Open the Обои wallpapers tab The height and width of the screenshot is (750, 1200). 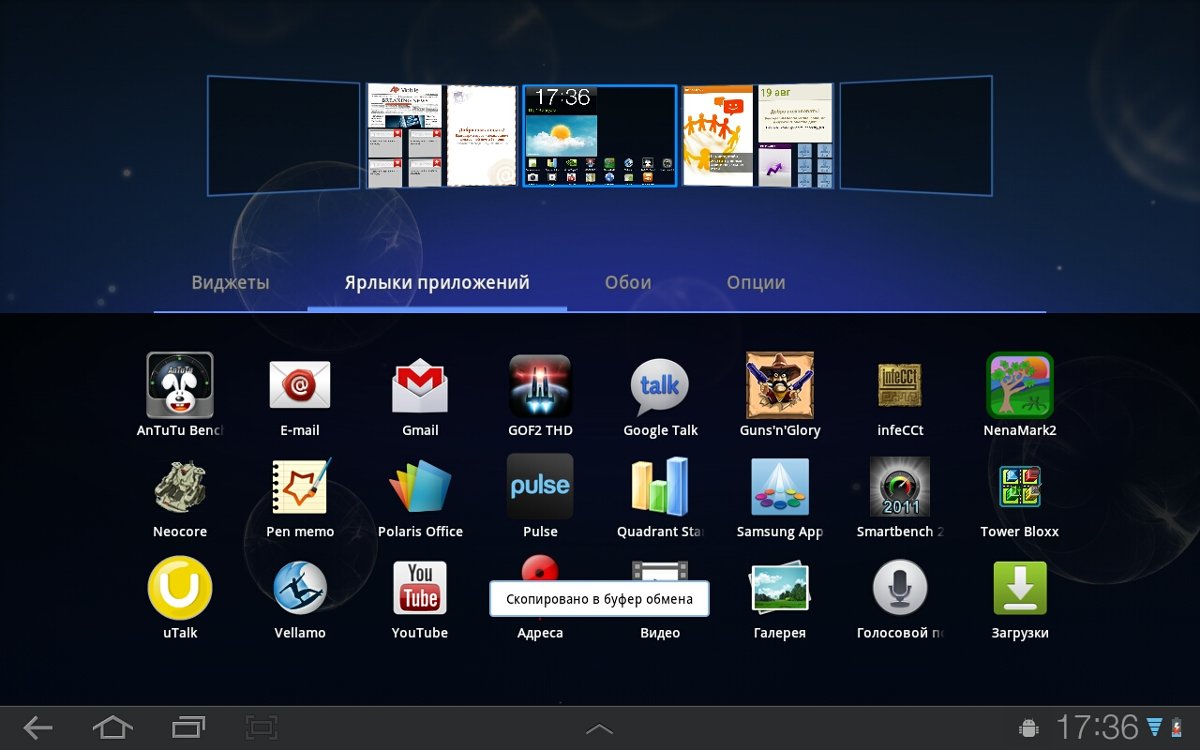point(628,283)
